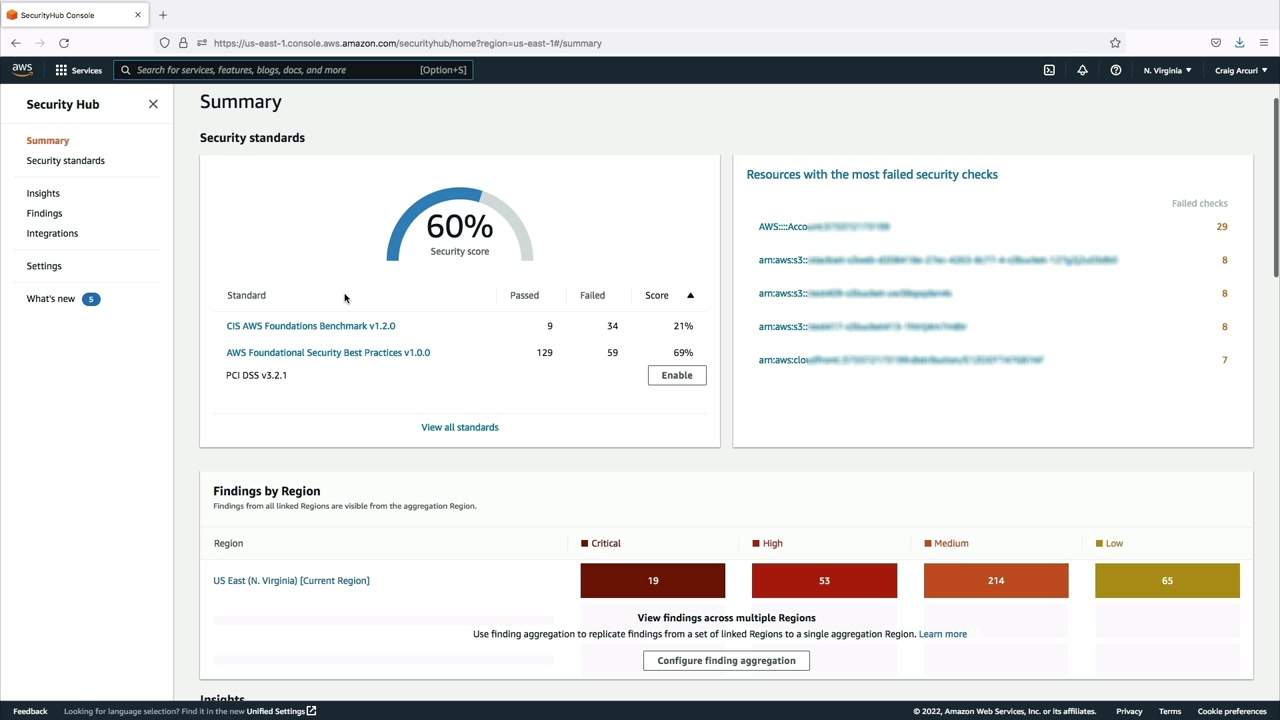Screen dimensions: 1280x720
Task: Click the AWS logo home icon
Action: tap(22, 70)
